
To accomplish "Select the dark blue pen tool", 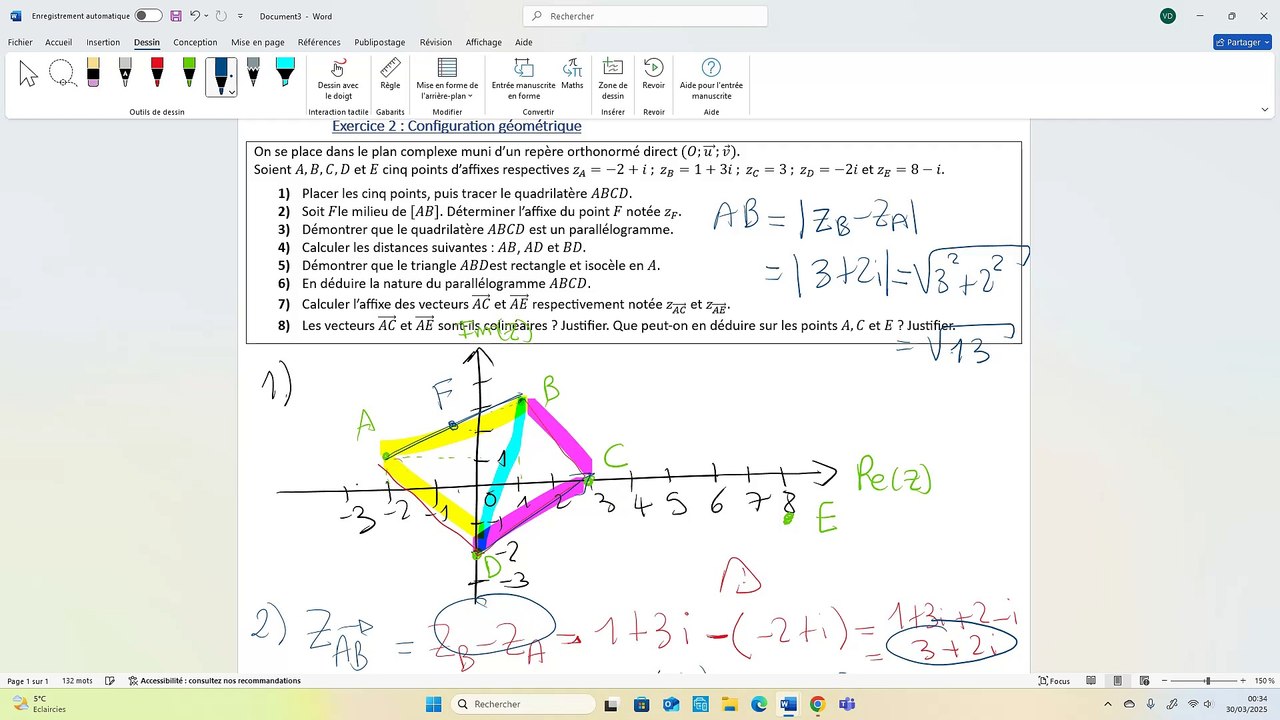I will [x=219, y=74].
